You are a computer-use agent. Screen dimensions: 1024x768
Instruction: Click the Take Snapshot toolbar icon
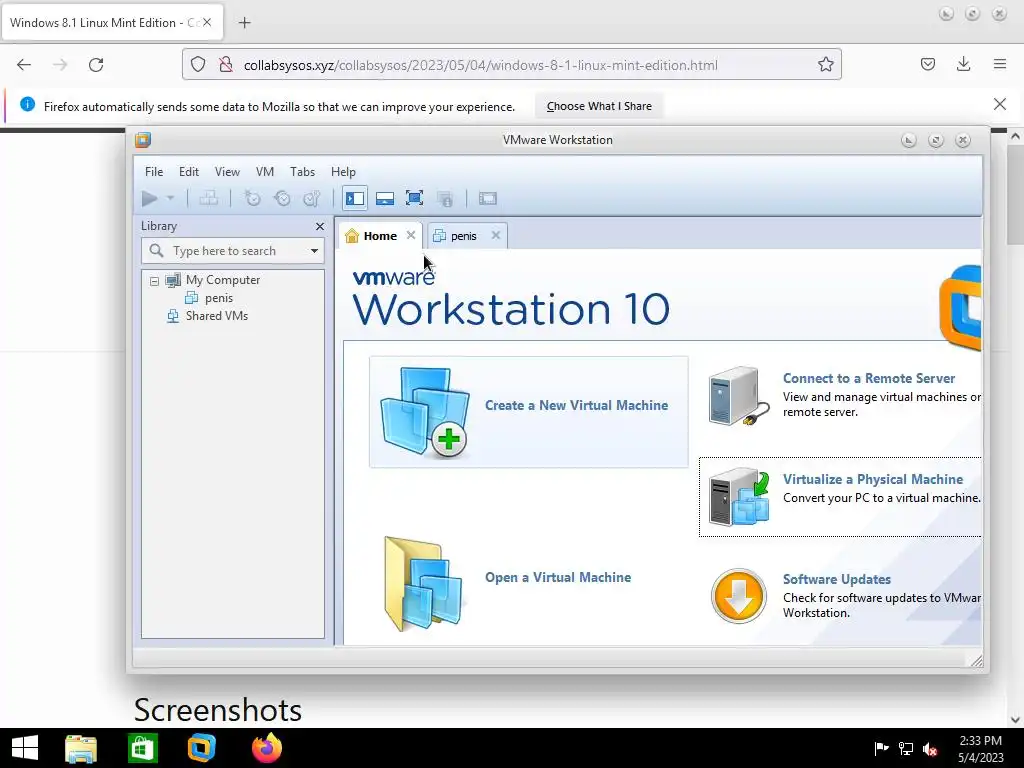(252, 198)
